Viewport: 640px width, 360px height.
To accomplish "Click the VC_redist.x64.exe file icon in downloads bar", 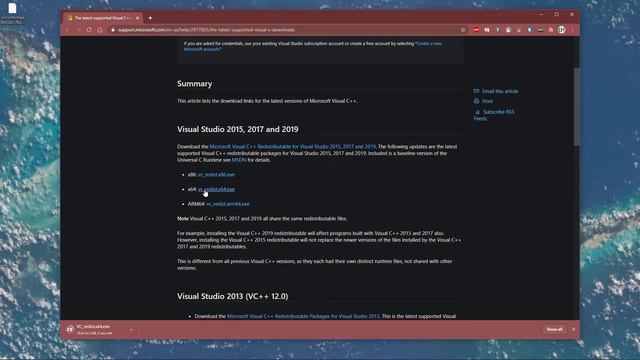I will click(70, 329).
